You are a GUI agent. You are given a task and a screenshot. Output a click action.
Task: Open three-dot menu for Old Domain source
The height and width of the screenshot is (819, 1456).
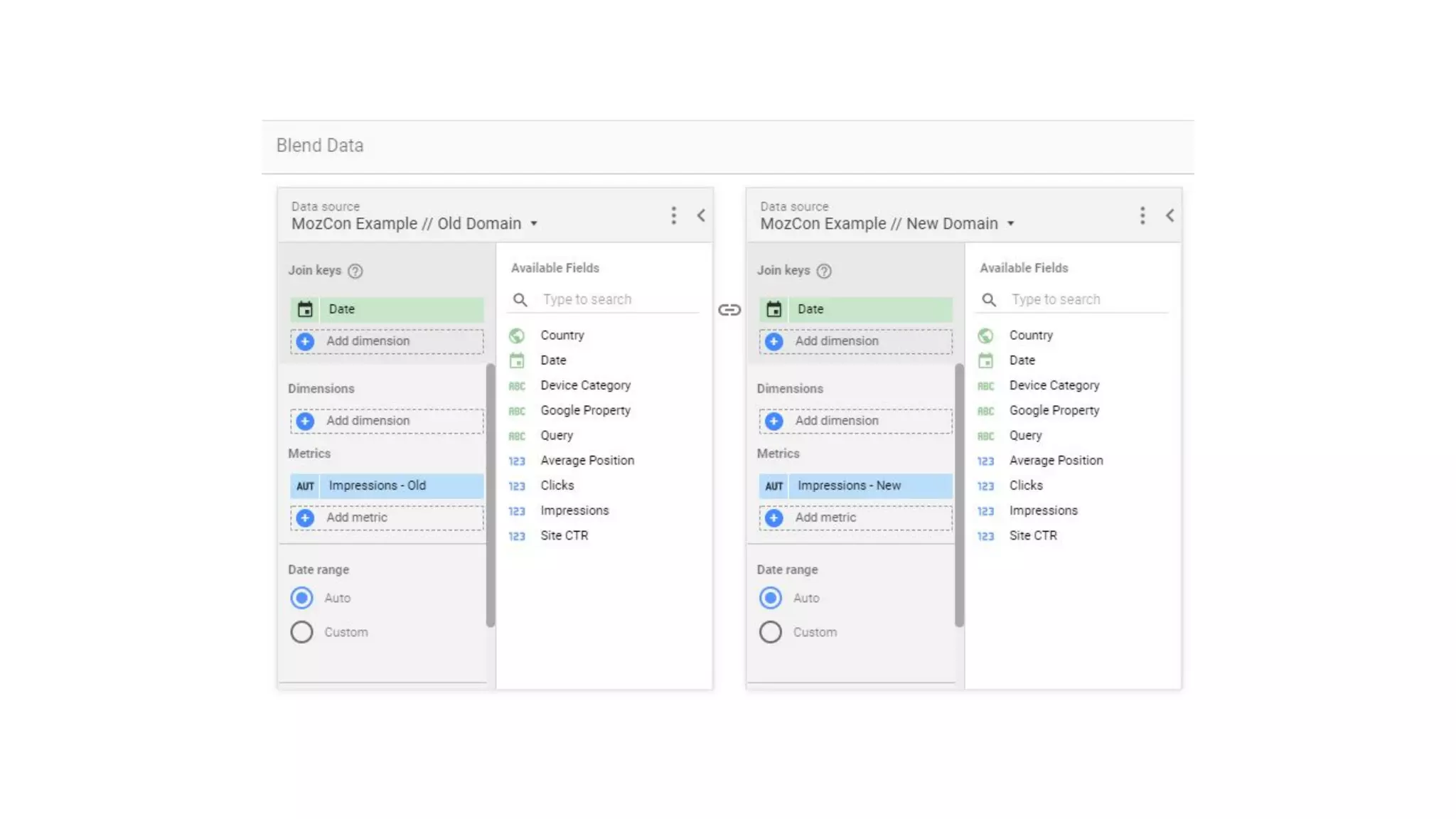pyautogui.click(x=673, y=215)
